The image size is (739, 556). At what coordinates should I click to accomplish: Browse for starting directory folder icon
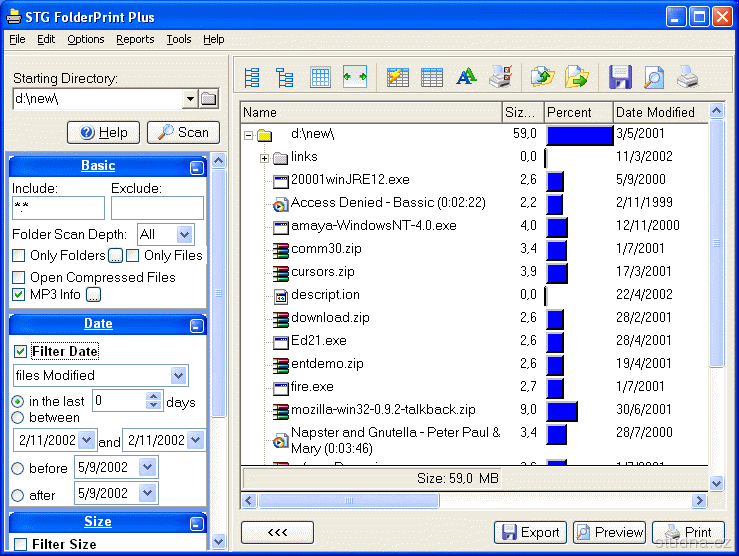208,98
